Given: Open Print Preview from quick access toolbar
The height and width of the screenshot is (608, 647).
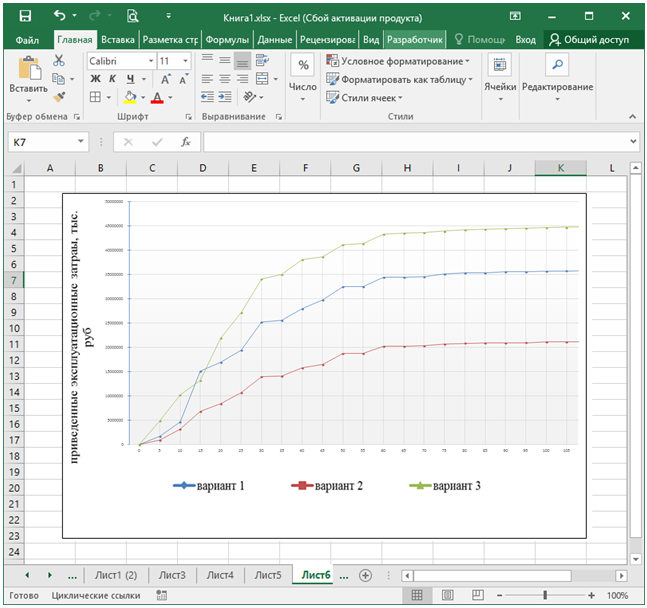Looking at the screenshot, I should pyautogui.click(x=132, y=16).
